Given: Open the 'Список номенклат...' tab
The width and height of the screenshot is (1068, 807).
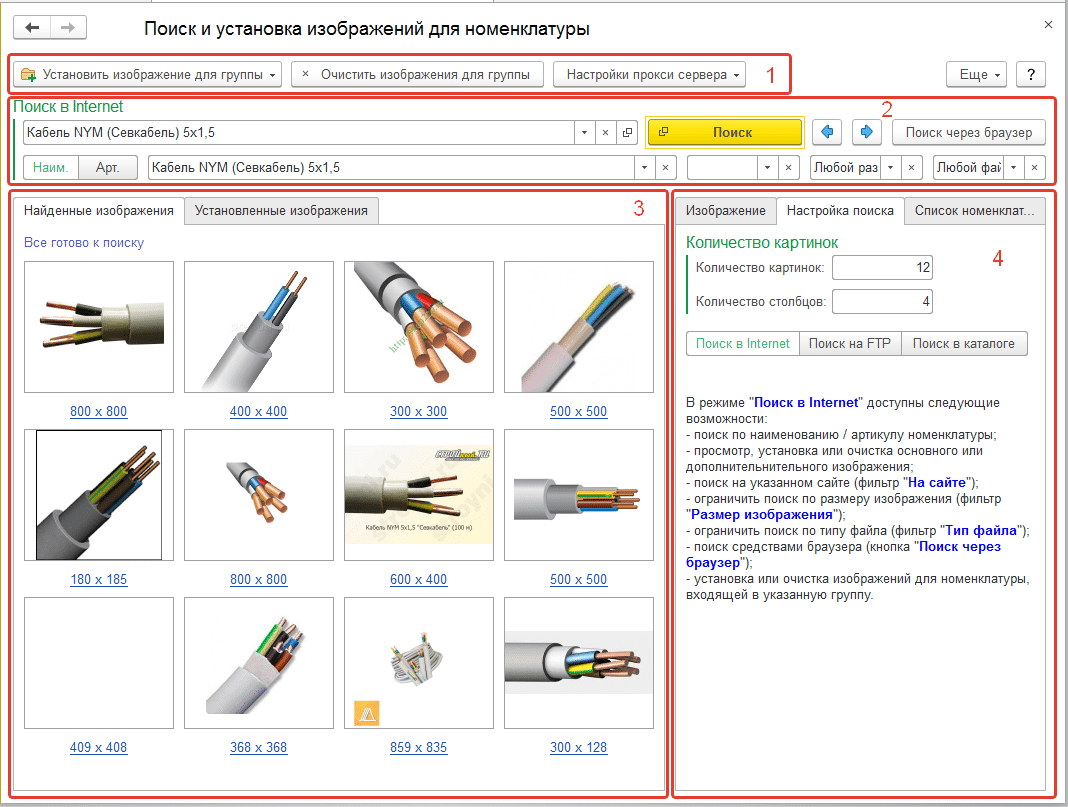Looking at the screenshot, I should [x=975, y=211].
